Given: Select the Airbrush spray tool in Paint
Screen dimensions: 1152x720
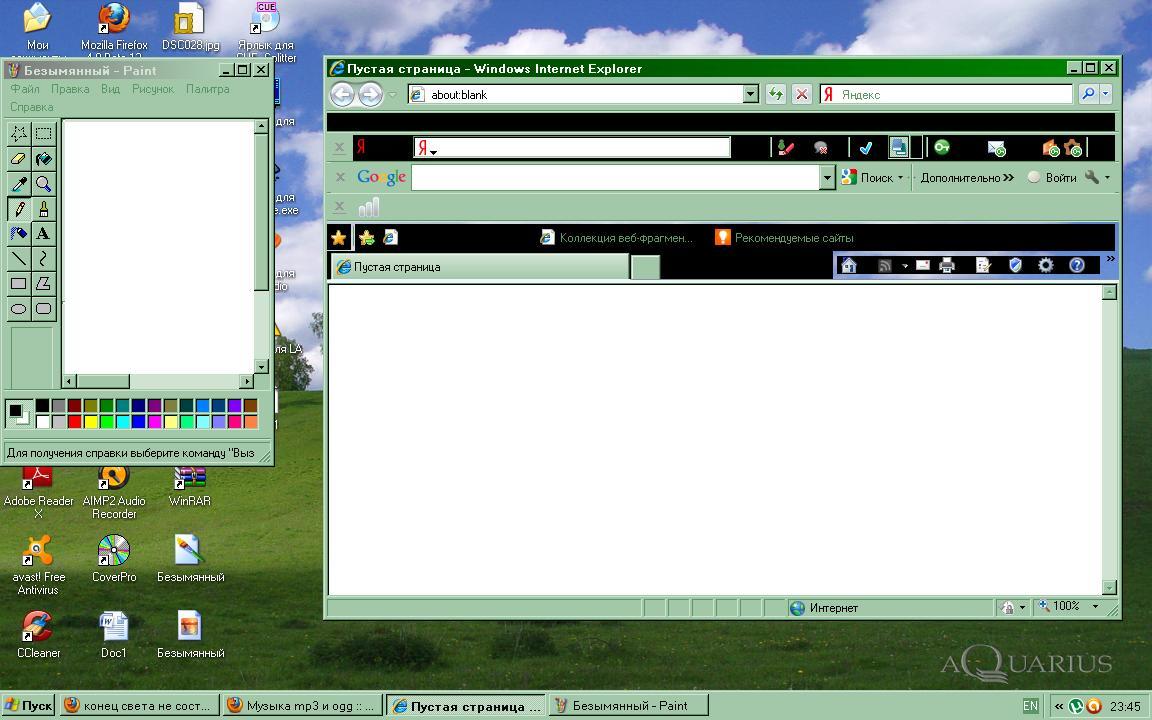Looking at the screenshot, I should click(x=18, y=234).
